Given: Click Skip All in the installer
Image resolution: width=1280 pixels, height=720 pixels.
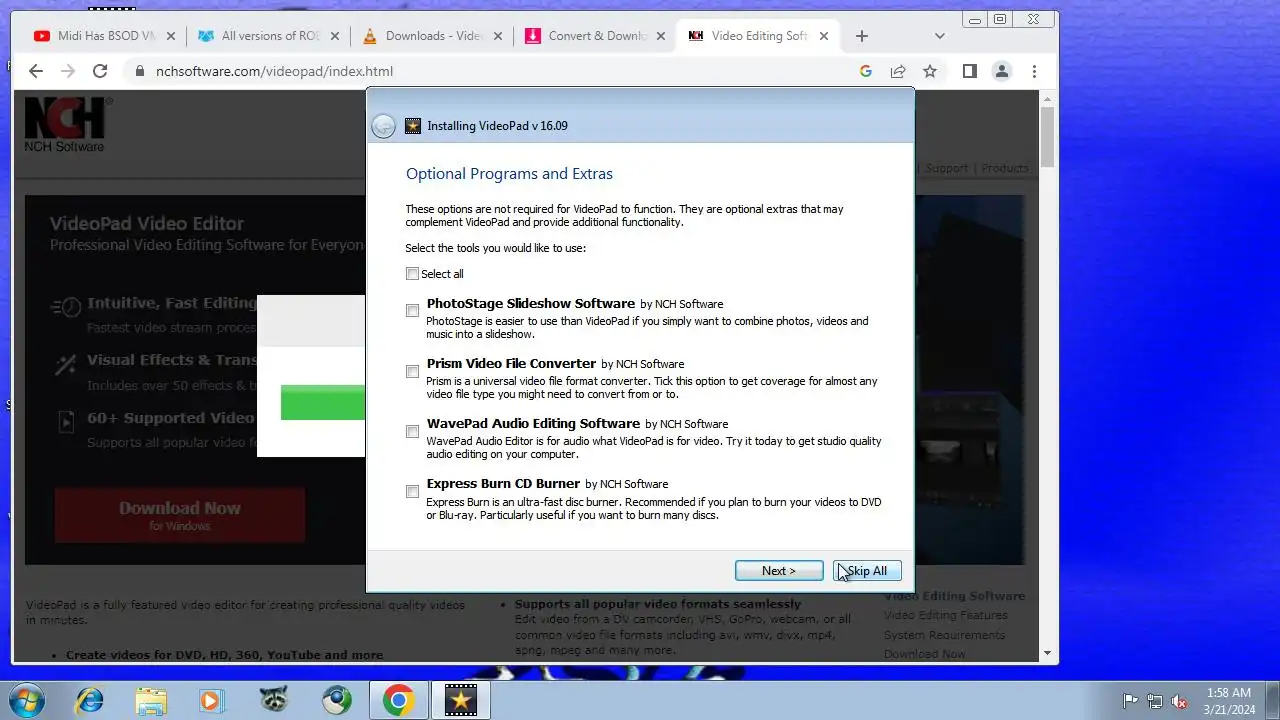Looking at the screenshot, I should point(867,571).
